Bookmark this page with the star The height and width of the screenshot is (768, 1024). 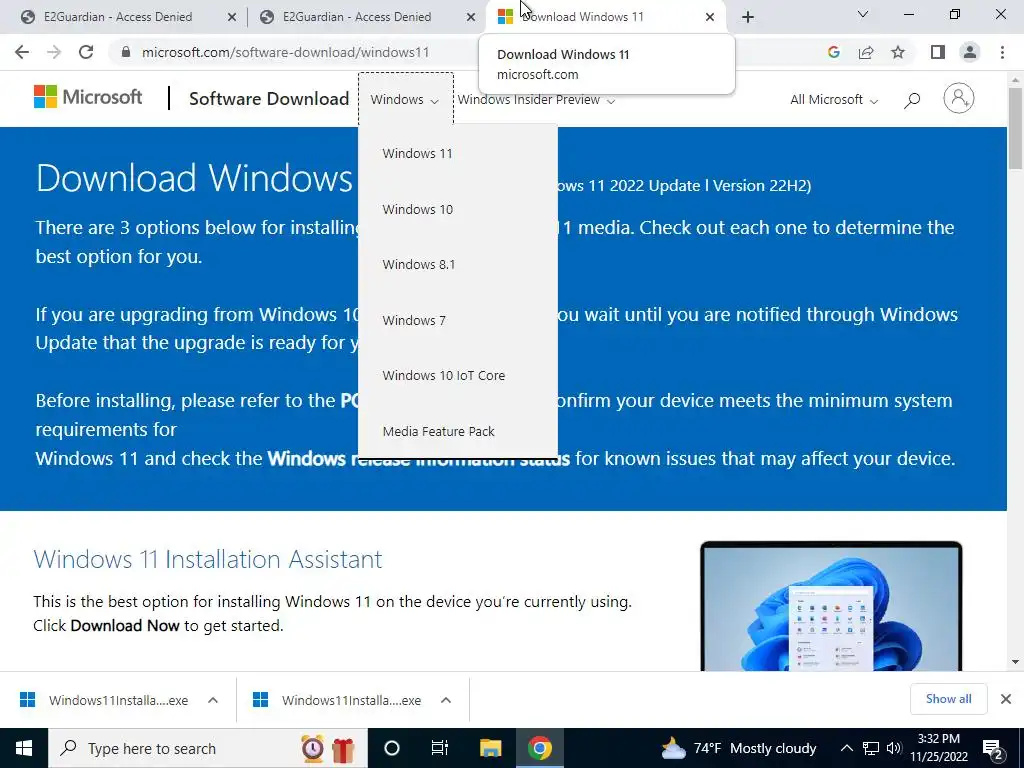pos(898,52)
